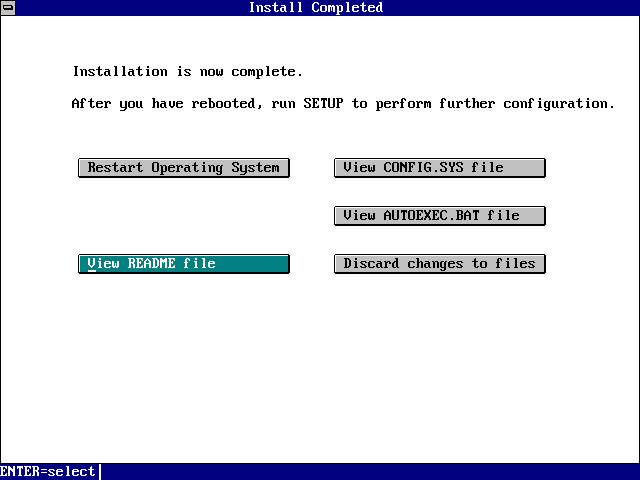
Task: Open the system control menu box
Action: (8, 8)
